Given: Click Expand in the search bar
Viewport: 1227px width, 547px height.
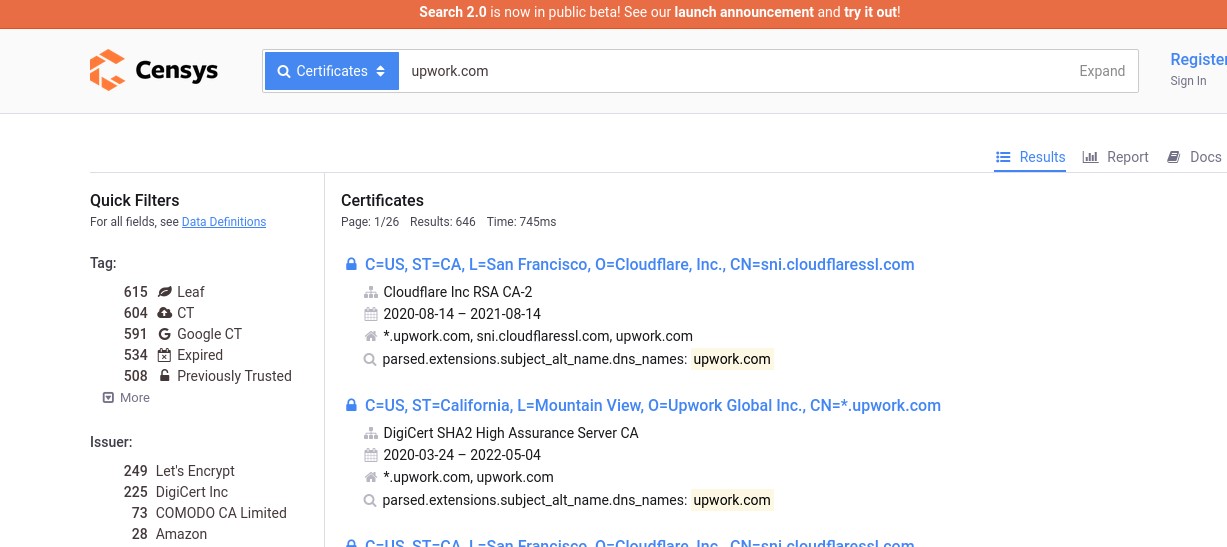Looking at the screenshot, I should (1102, 71).
